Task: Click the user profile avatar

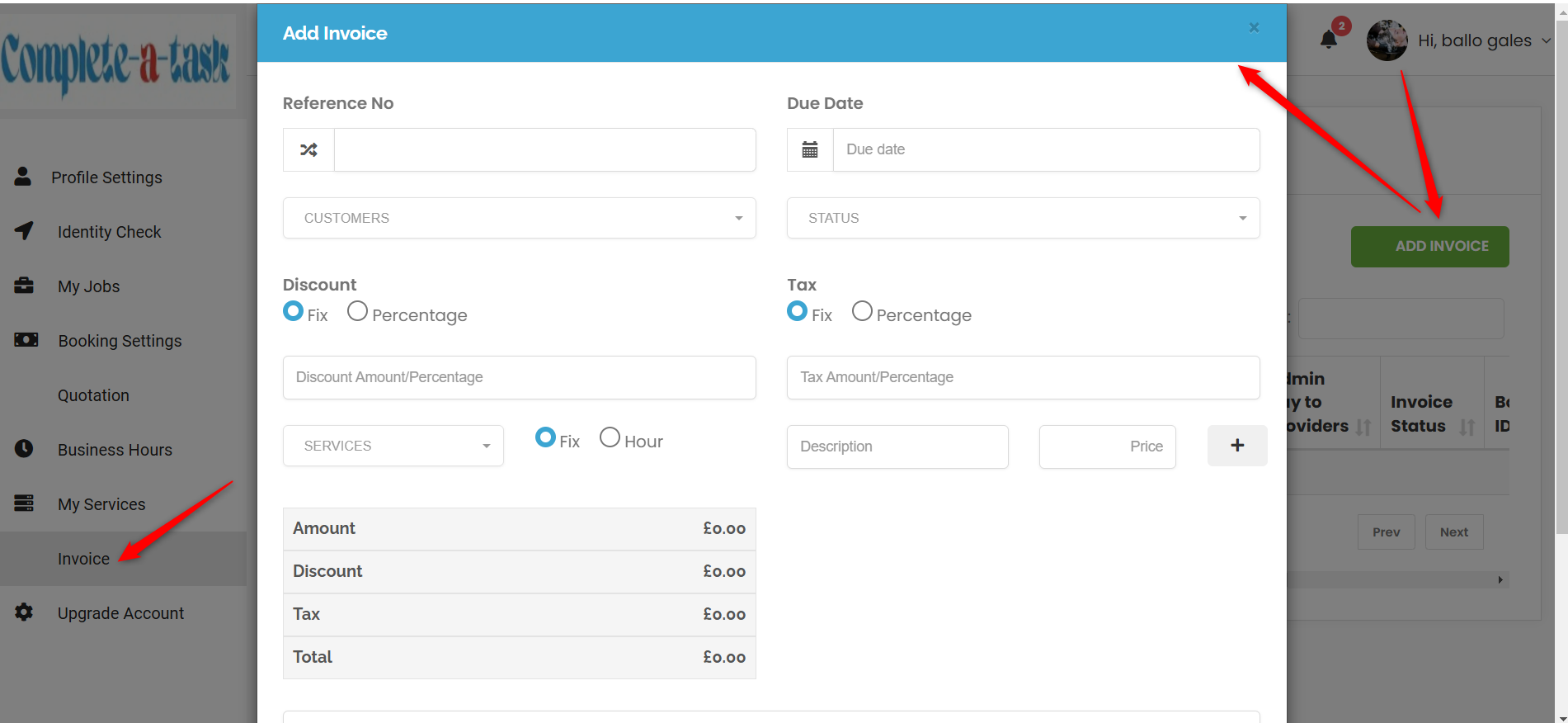Action: pos(1387,40)
